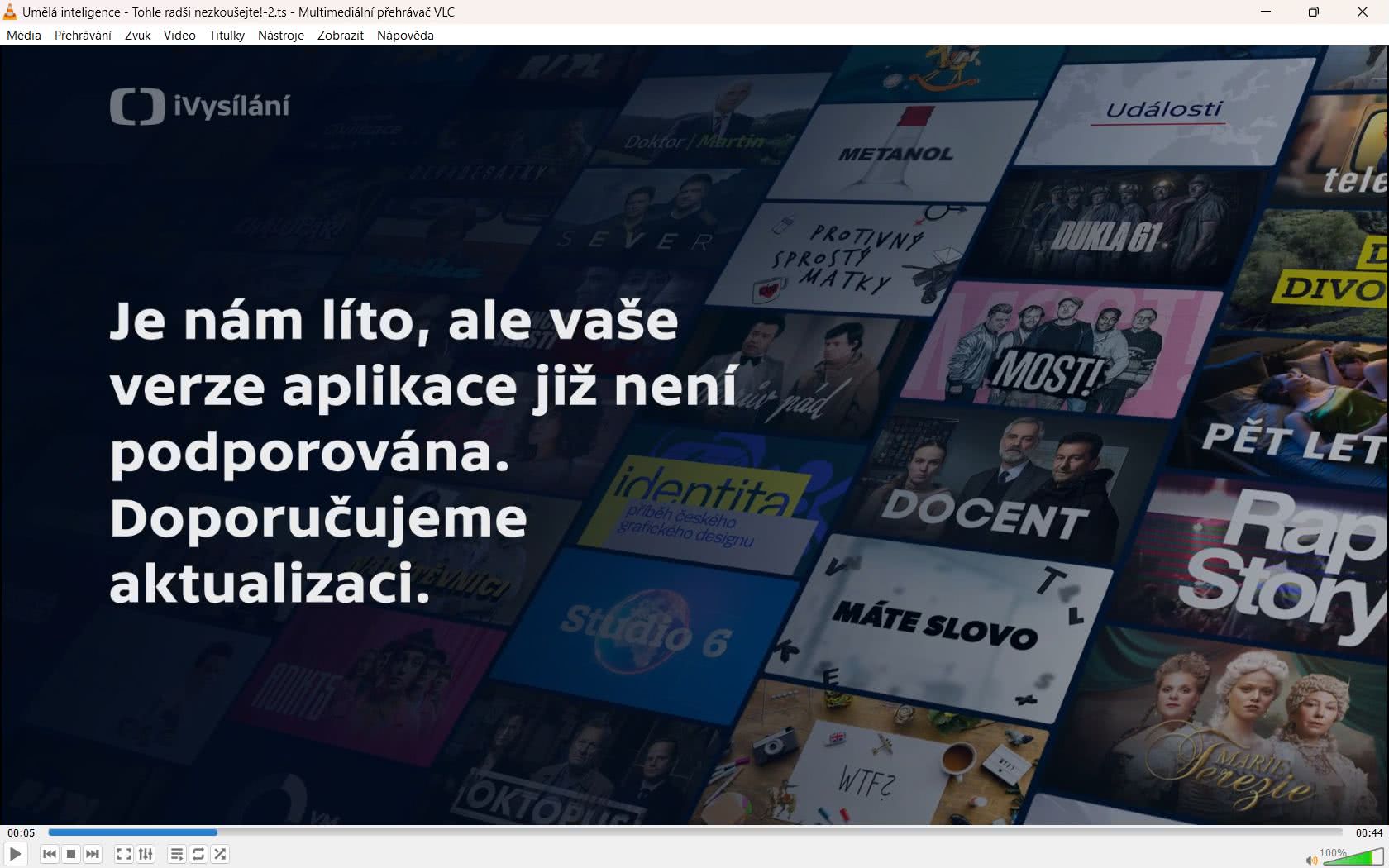1389x868 pixels.
Task: Open the Přehrávání menu
Action: (x=83, y=36)
